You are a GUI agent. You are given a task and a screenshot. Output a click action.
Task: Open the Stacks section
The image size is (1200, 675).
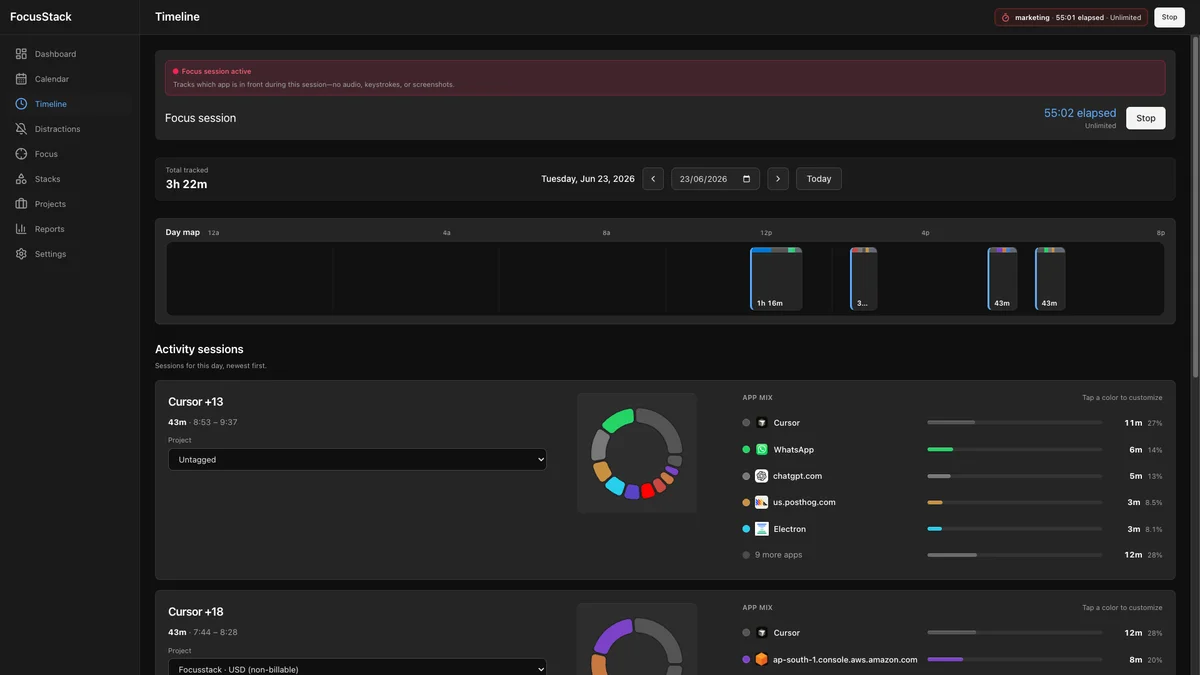(x=69, y=179)
